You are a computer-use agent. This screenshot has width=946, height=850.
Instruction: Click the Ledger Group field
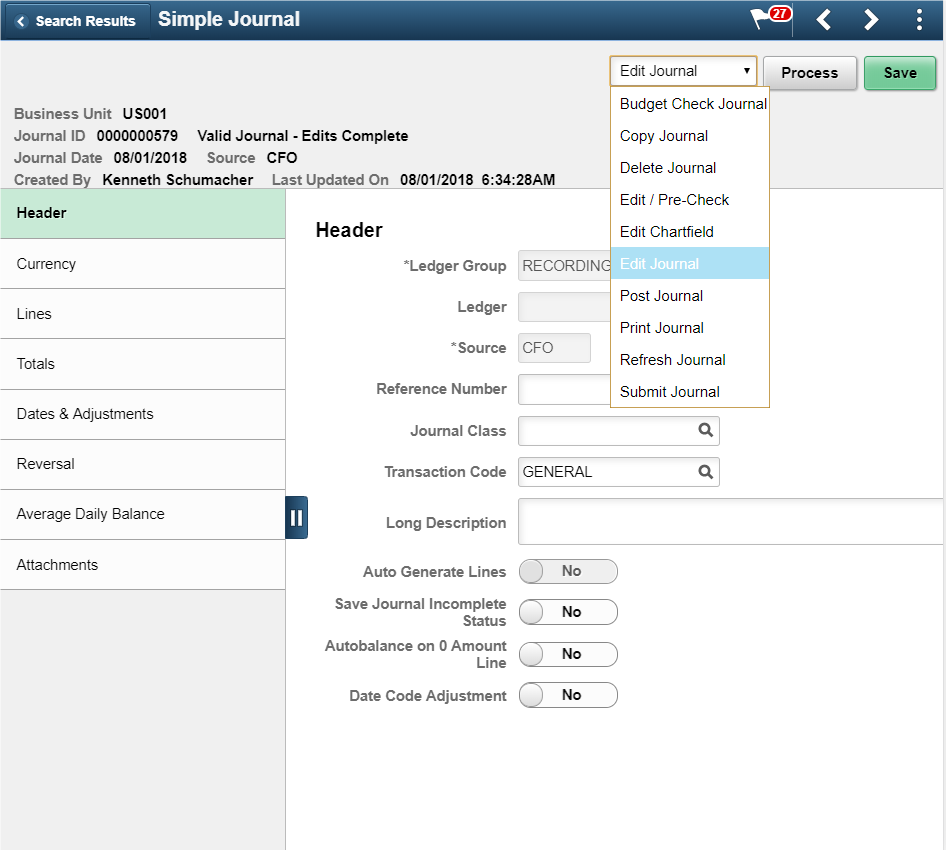565,266
